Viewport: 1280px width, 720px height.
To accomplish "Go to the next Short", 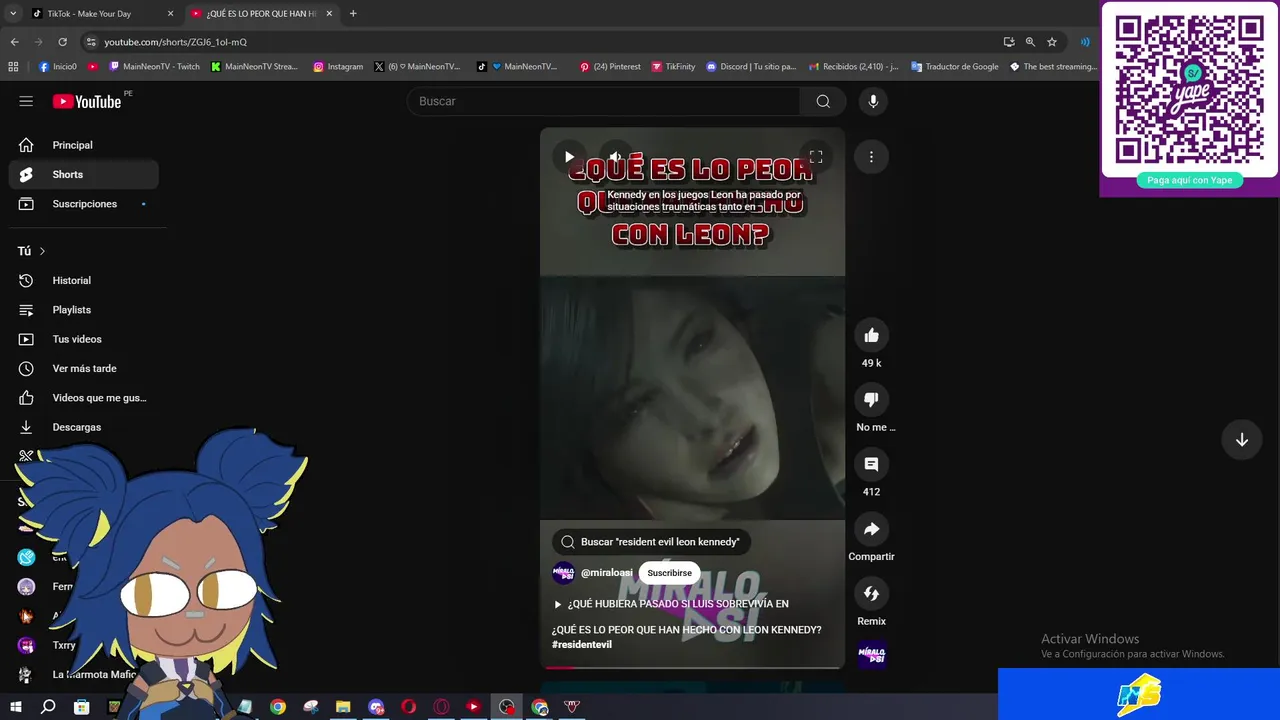I will 1241,440.
